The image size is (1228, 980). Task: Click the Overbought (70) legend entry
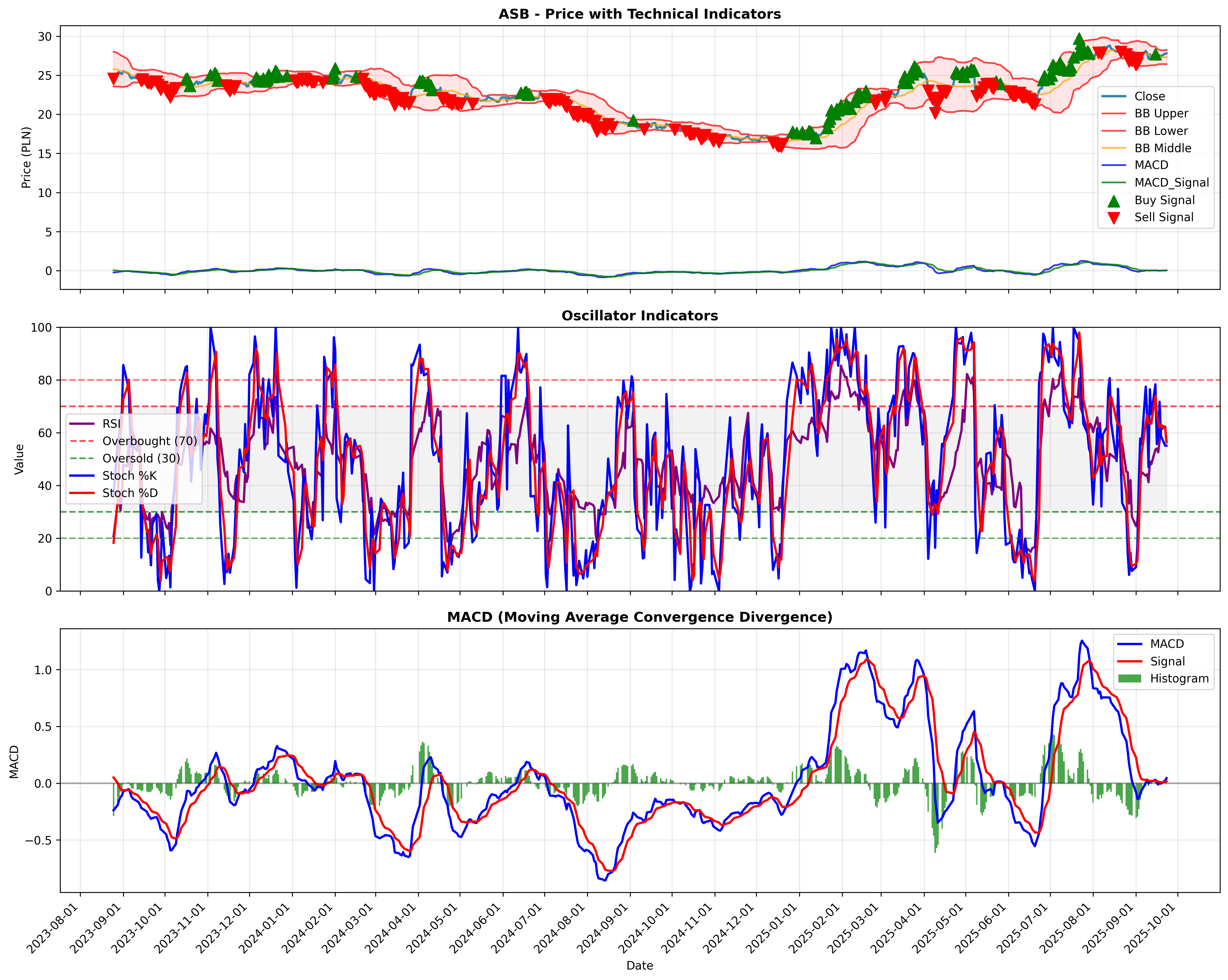tap(133, 441)
